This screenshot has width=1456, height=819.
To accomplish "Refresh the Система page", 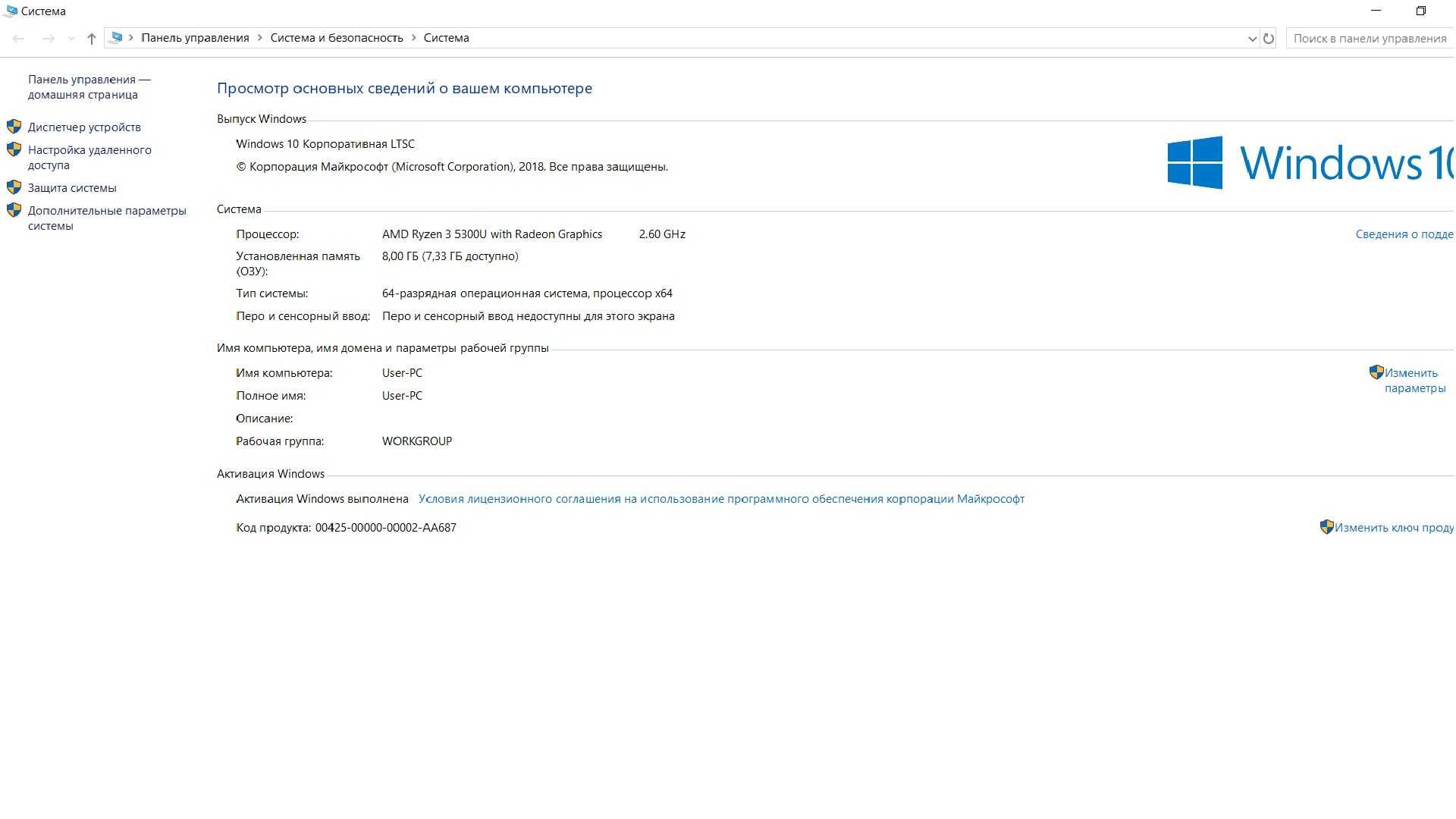I will tap(1268, 38).
